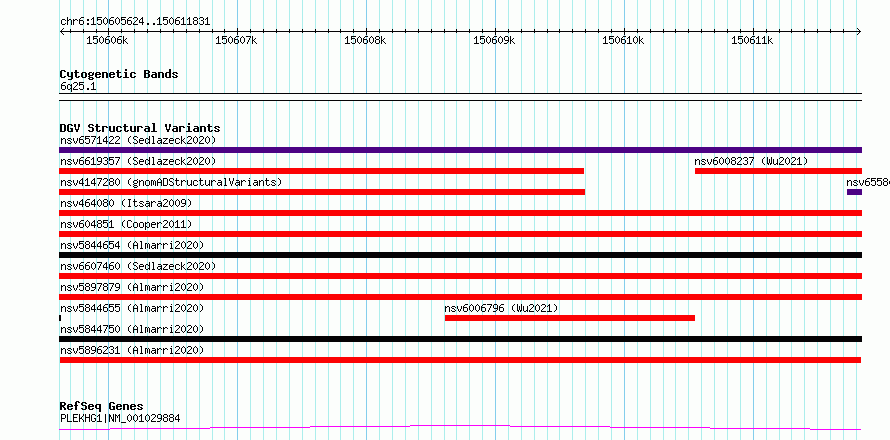Viewport: 890px width, 440px height.
Task: Click the nsv6571422 (Sedlazeck2020) label
Action: tap(138, 140)
